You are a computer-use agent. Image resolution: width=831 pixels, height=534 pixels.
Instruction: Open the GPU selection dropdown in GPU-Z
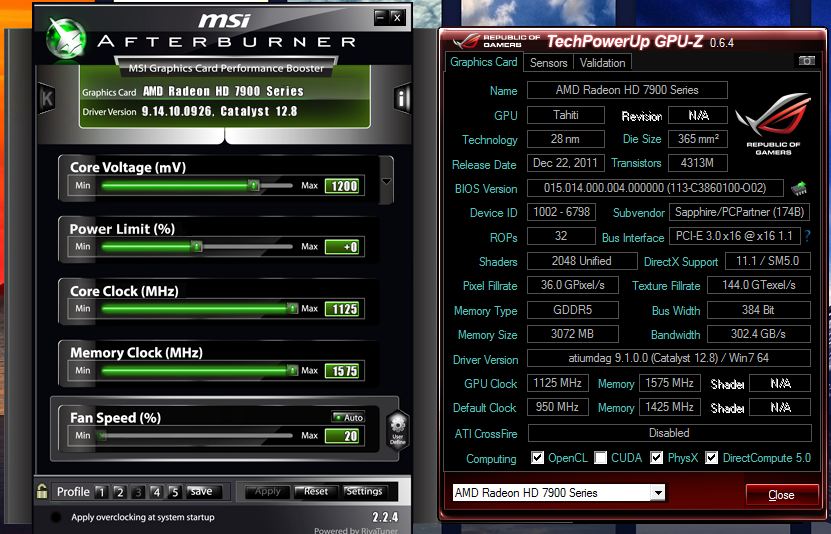pyautogui.click(x=658, y=493)
